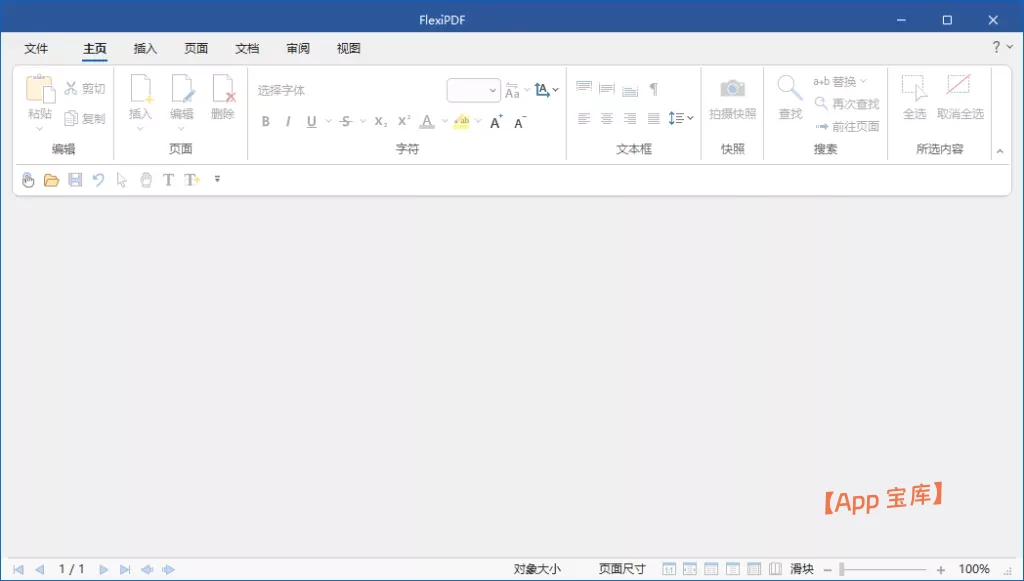Open the highlight color dropdown arrow
The height and width of the screenshot is (581, 1024).
coord(479,121)
